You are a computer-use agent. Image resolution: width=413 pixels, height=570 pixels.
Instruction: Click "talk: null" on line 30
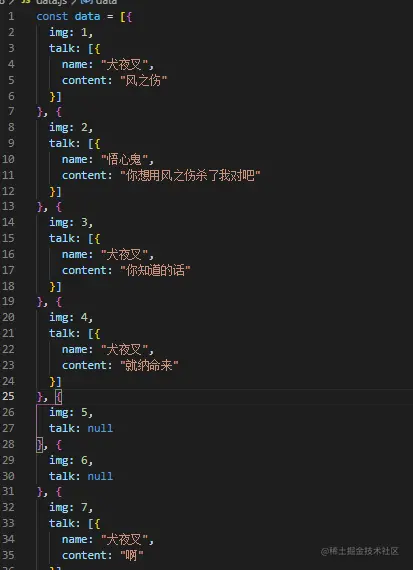click(81, 476)
